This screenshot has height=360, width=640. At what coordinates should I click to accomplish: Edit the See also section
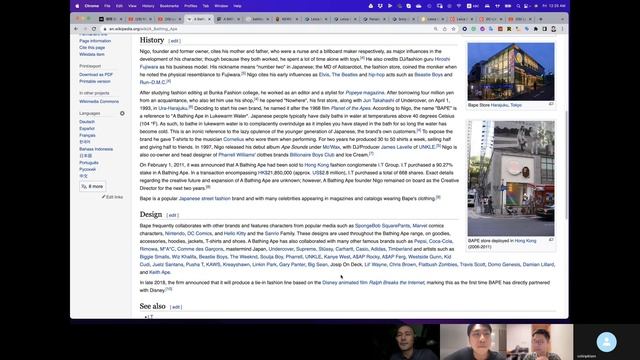point(176,307)
